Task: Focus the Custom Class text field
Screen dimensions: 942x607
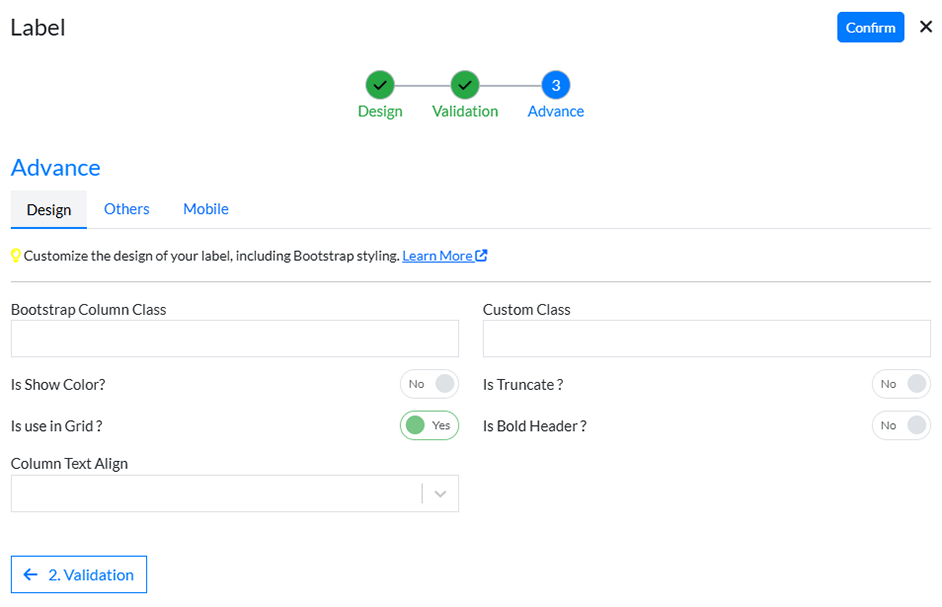Action: coord(706,339)
